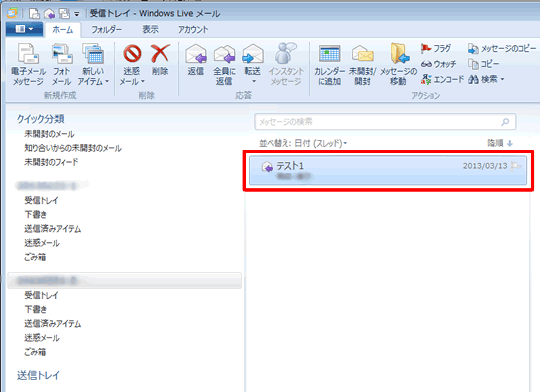Click 全員に返信 reply all icon
This screenshot has height=392, width=540.
pyautogui.click(x=224, y=54)
